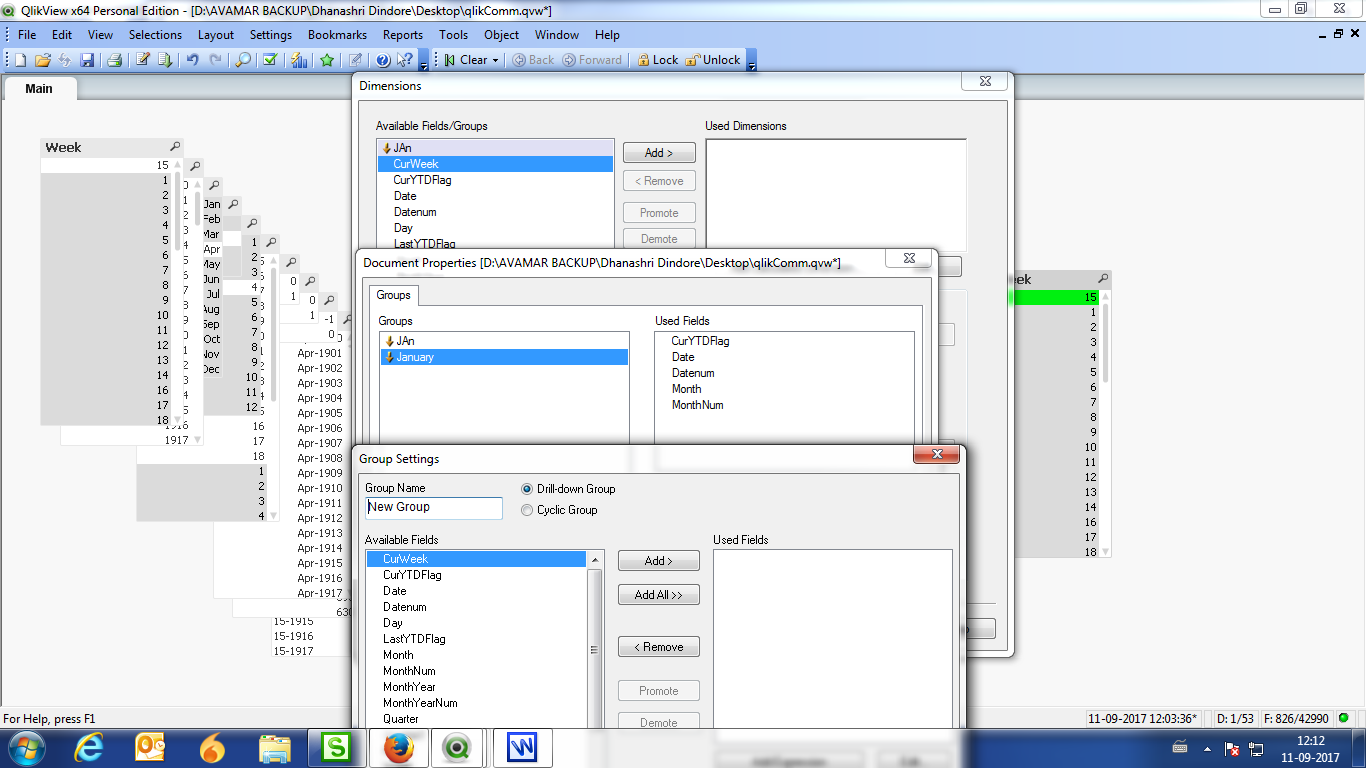The image size is (1366, 768).
Task: Open the Clear button dropdown arrow
Action: coord(495,60)
